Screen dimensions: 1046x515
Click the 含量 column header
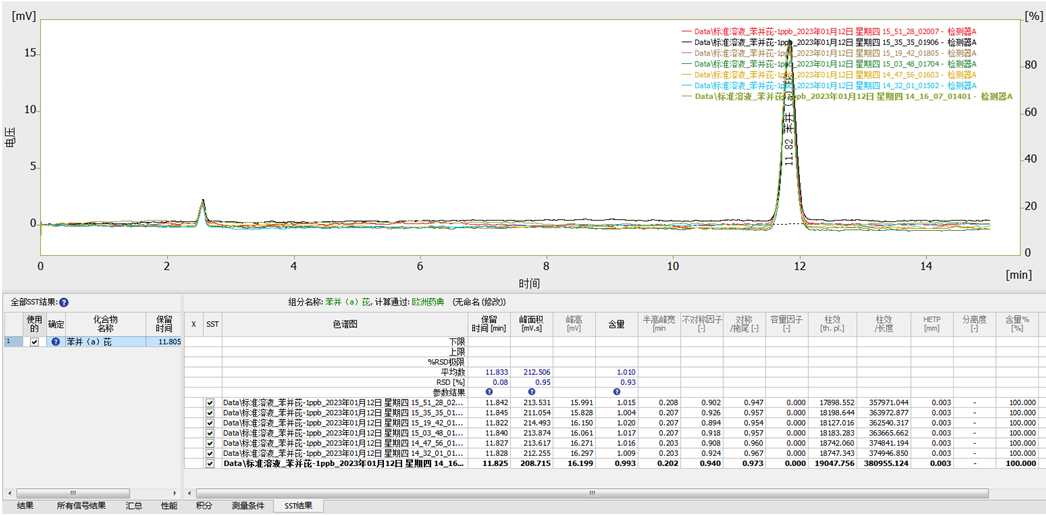616,324
